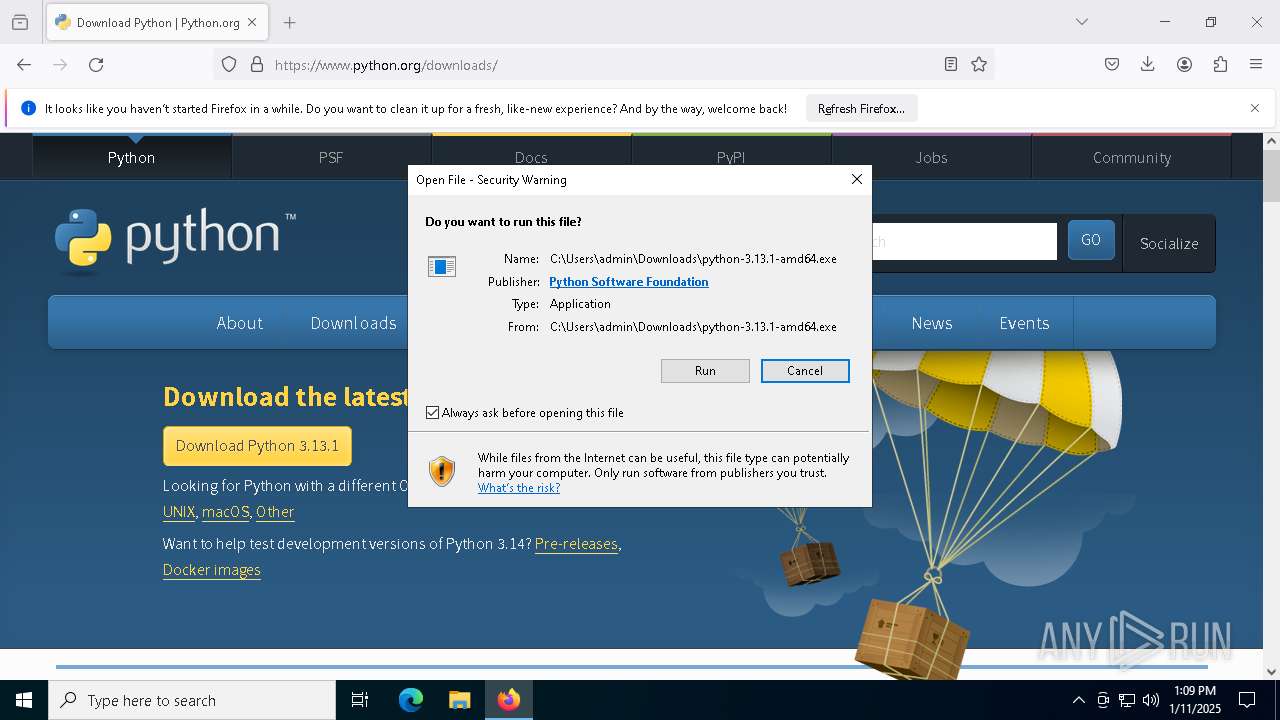Click the taskbar search box
Viewport: 1280px width, 720px height.
(192, 700)
